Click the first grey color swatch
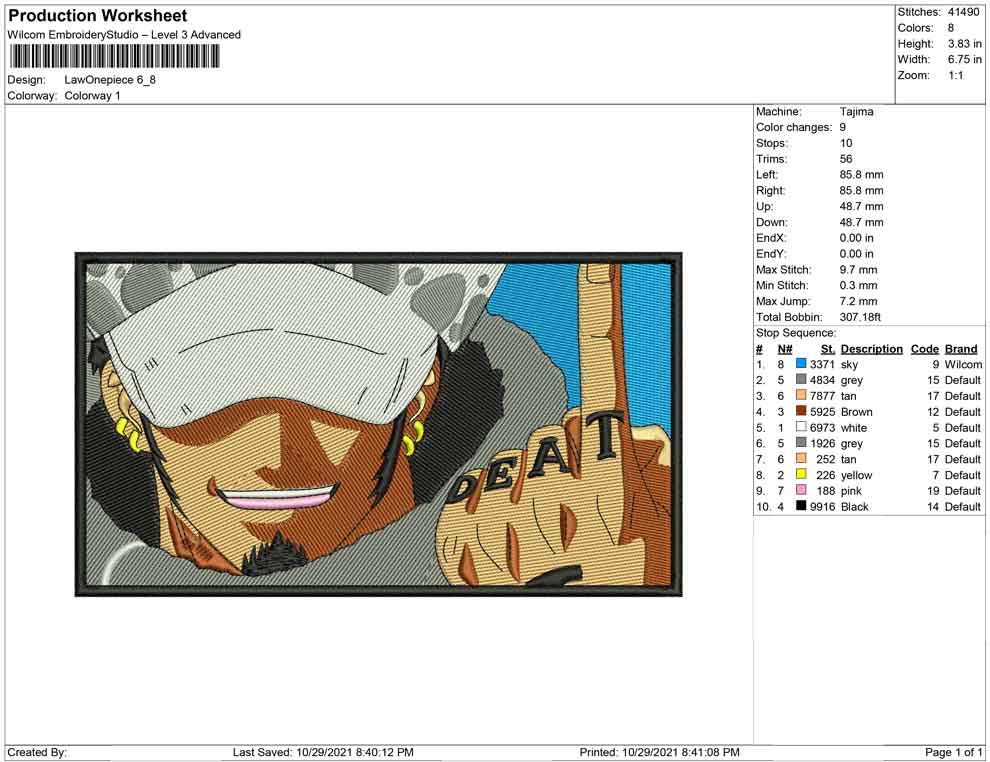990x762 pixels. click(801, 379)
